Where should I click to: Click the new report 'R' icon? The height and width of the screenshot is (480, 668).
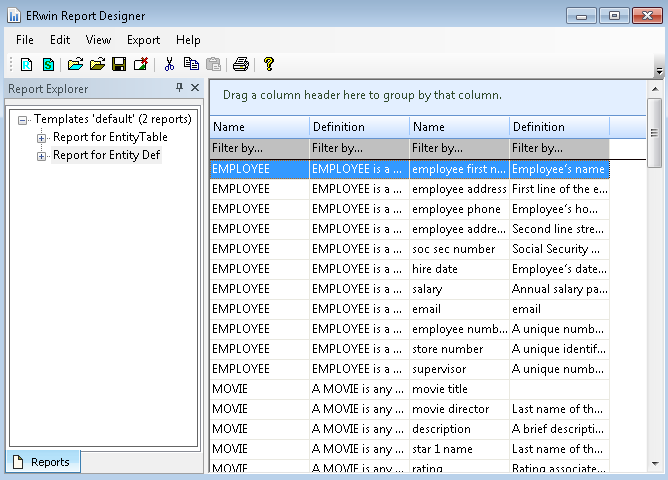[28, 64]
